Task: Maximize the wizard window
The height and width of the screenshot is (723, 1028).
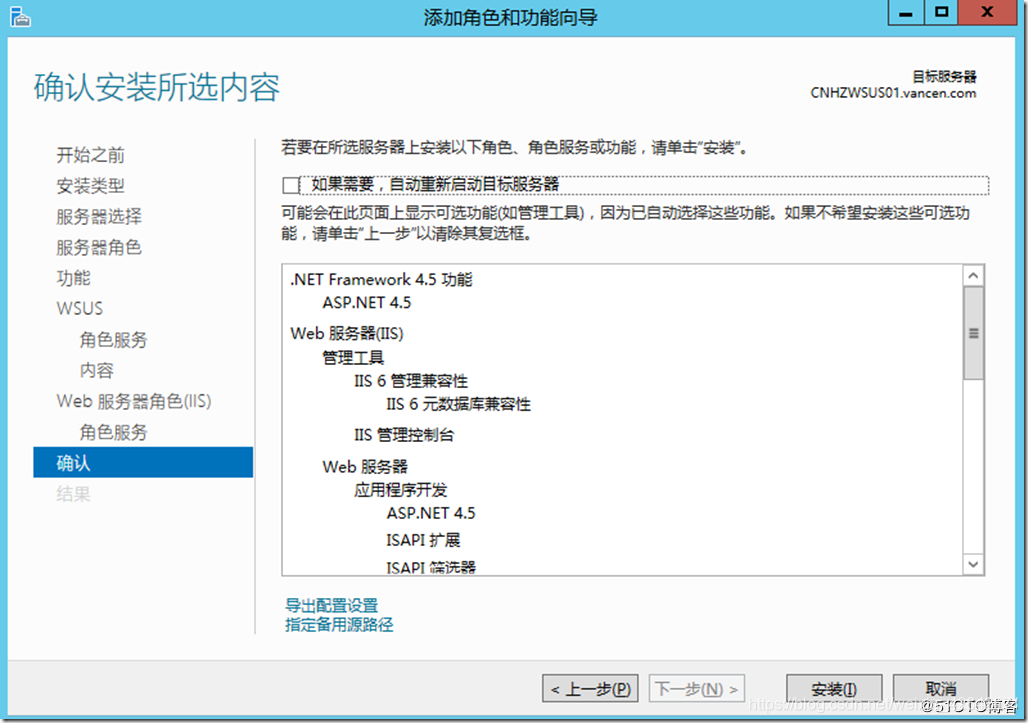Action: pyautogui.click(x=941, y=12)
